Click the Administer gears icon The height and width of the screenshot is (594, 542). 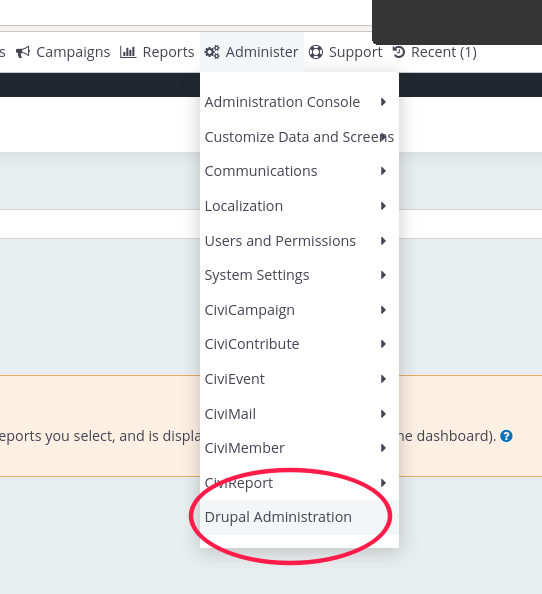pos(212,52)
